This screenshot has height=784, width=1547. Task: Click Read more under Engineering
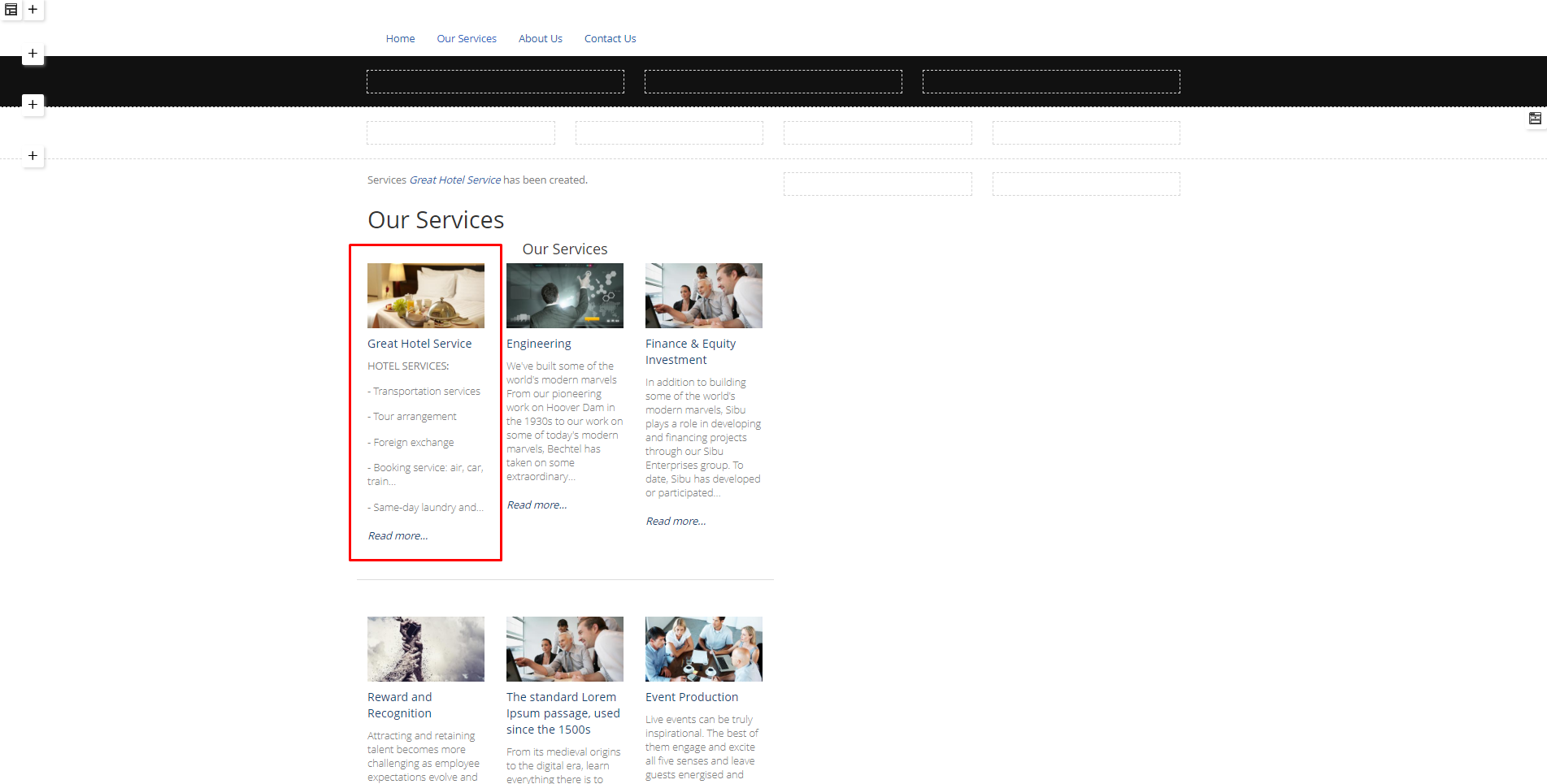tap(537, 505)
